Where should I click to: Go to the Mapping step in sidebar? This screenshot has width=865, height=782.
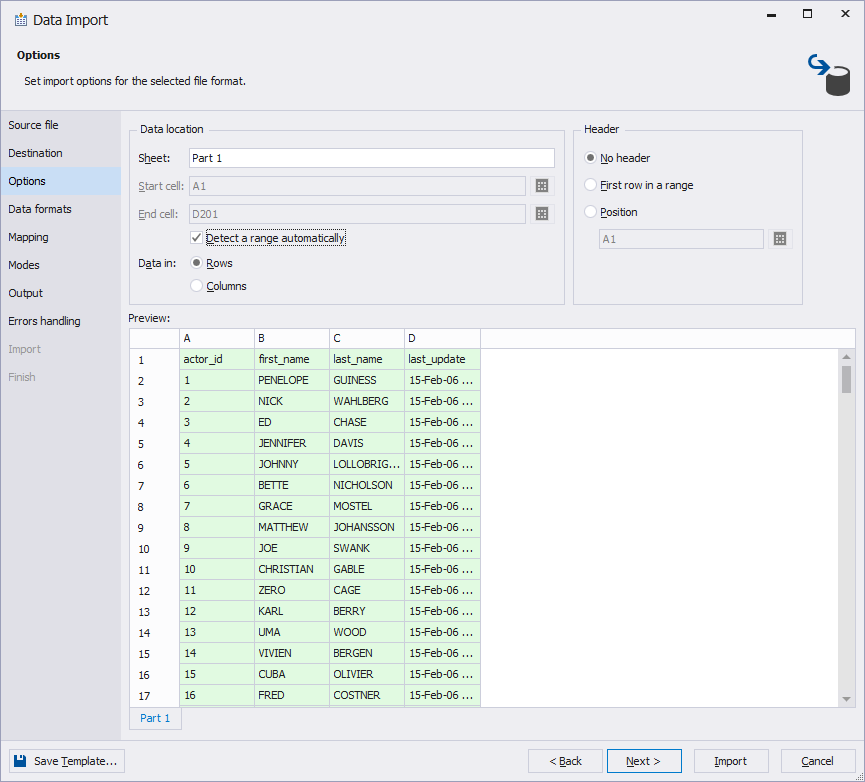tap(29, 237)
